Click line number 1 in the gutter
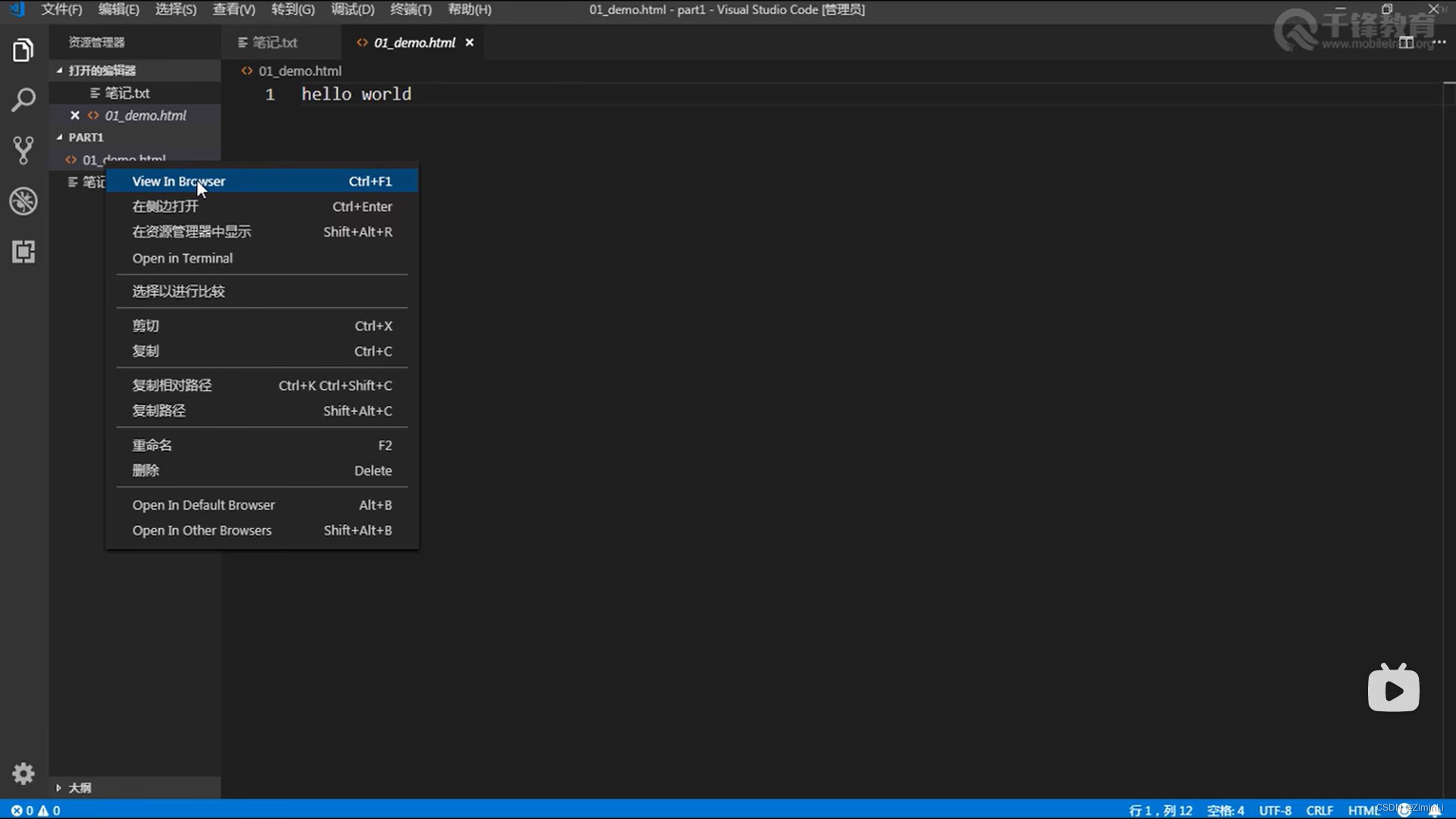The height and width of the screenshot is (819, 1456). (269, 95)
